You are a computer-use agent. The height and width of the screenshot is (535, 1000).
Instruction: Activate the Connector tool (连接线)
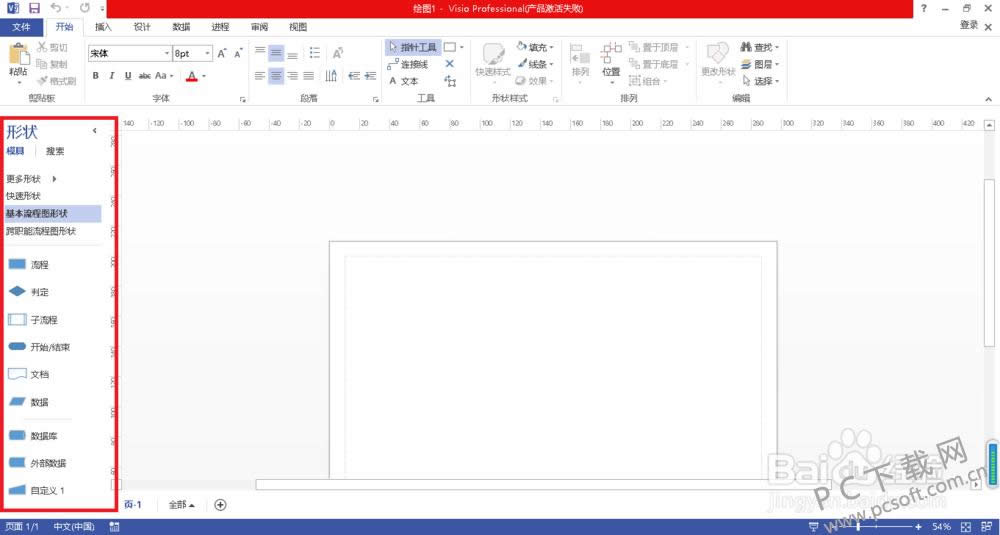pyautogui.click(x=410, y=64)
